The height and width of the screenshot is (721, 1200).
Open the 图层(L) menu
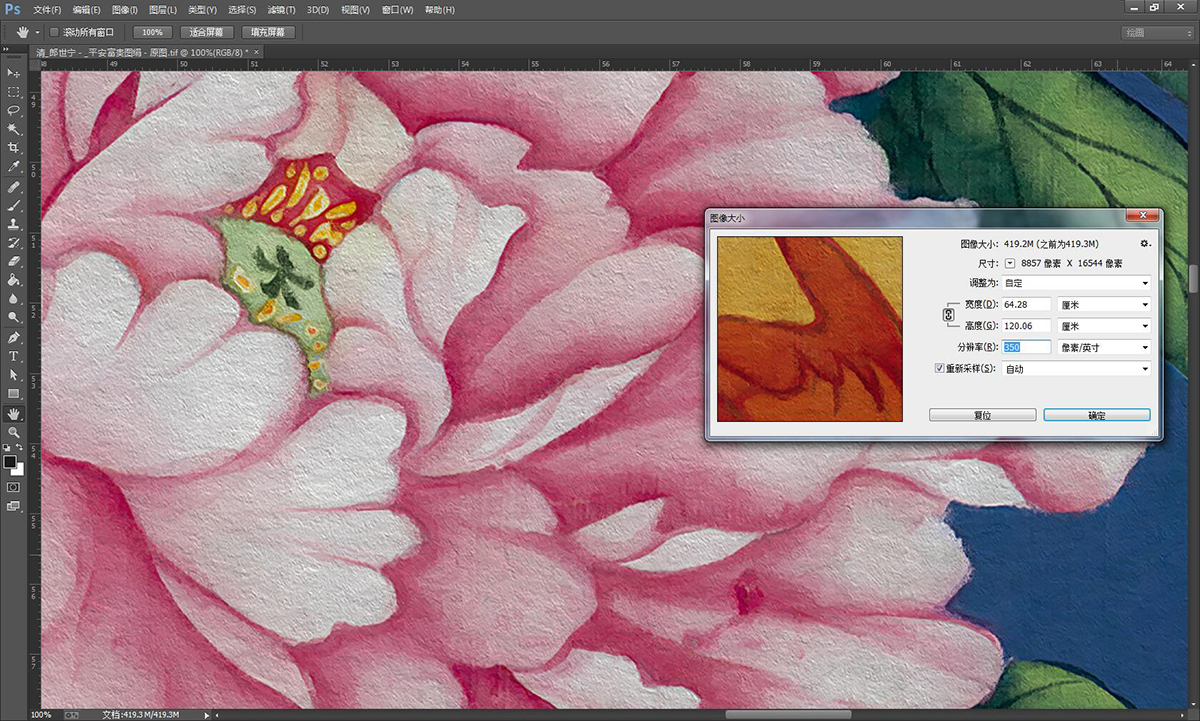[163, 10]
